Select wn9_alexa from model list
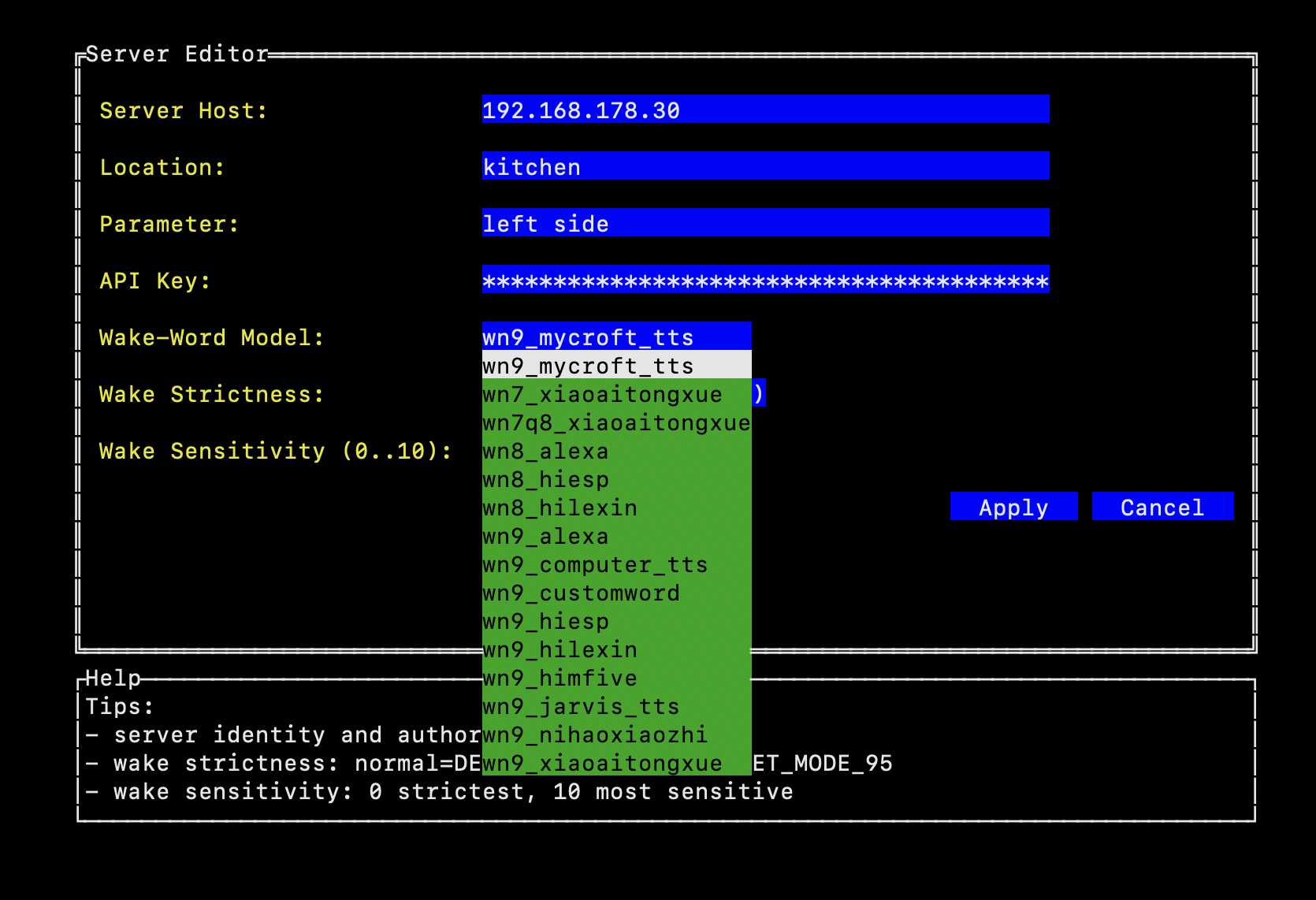This screenshot has height=900, width=1316. click(x=615, y=536)
